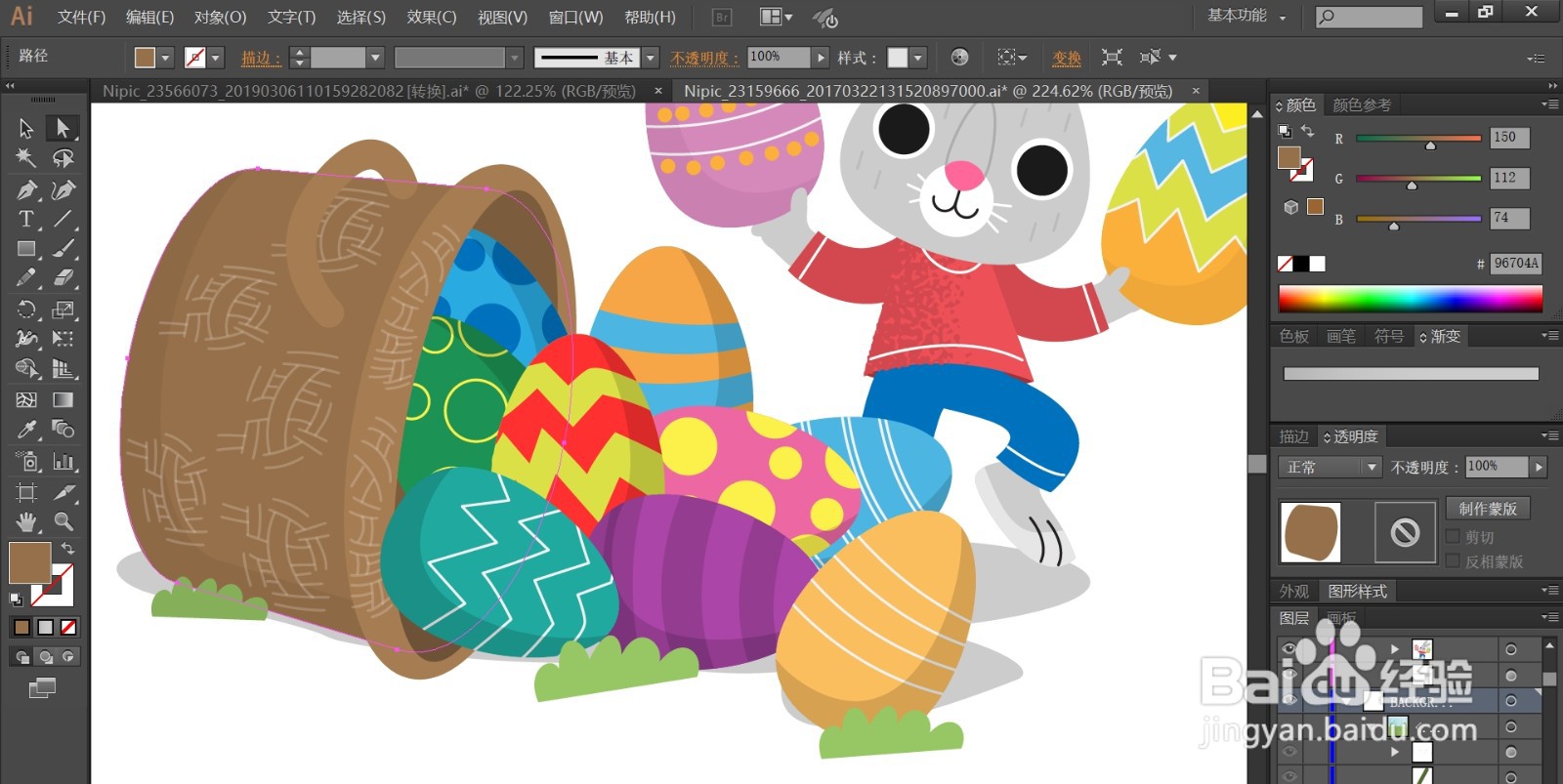
Task: Select the Lasso tool
Action: [63, 158]
